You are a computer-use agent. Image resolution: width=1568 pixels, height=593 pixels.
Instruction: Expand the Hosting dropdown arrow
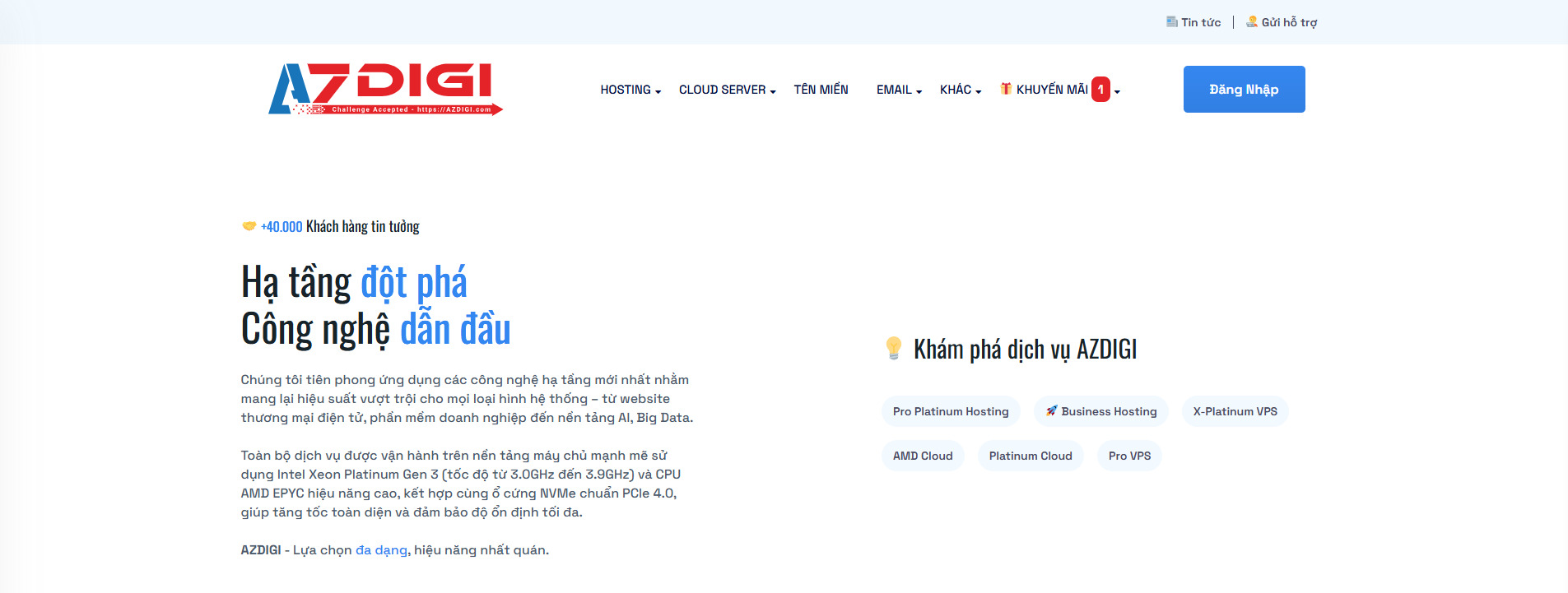click(x=658, y=91)
